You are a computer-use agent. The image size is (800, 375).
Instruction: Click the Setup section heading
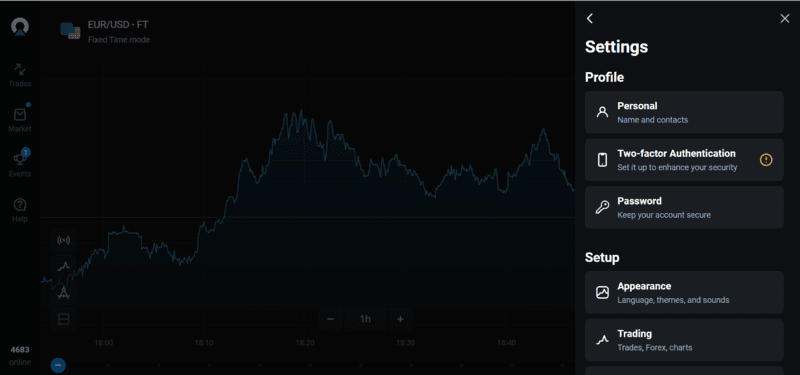coord(602,258)
